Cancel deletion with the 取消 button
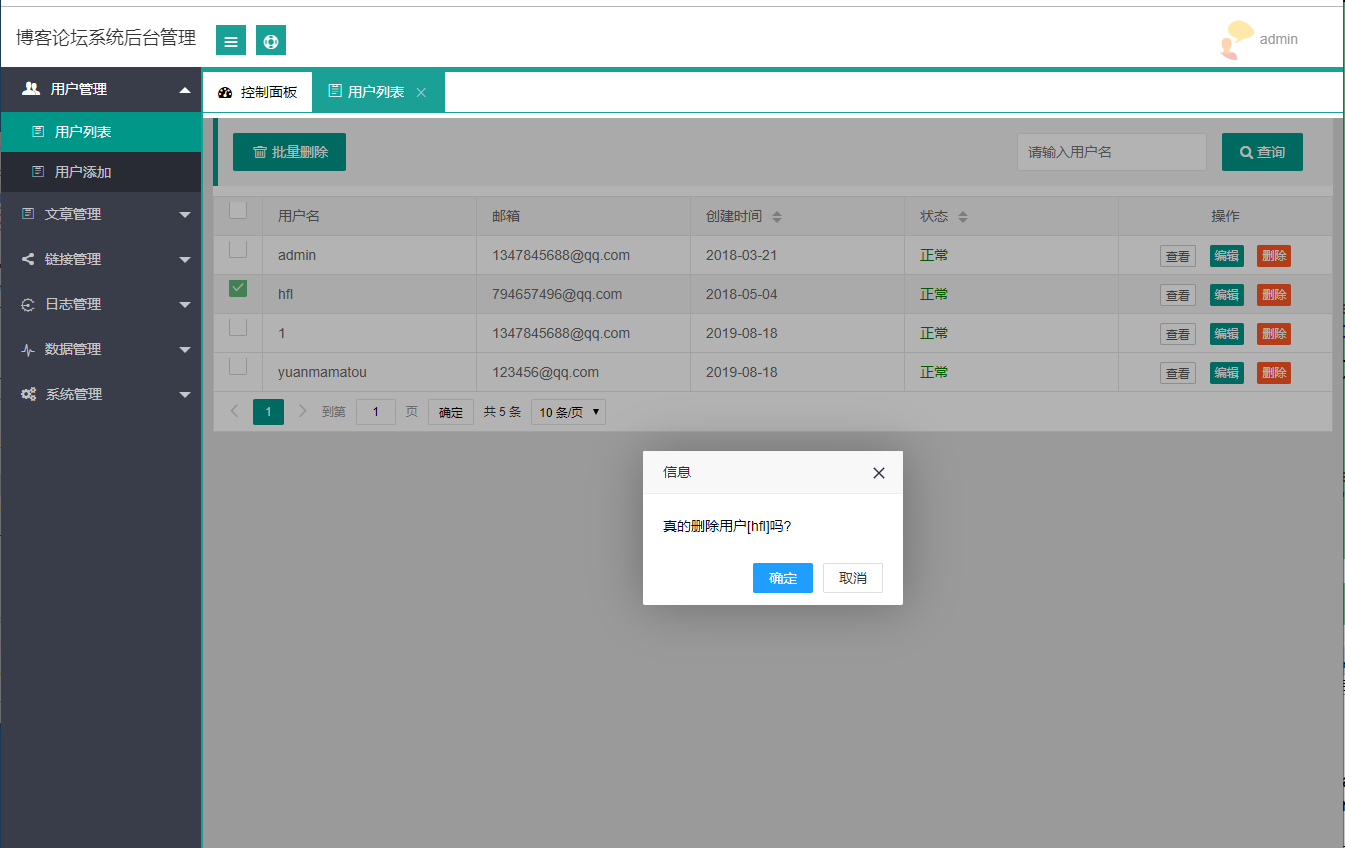1345x848 pixels. coord(852,578)
